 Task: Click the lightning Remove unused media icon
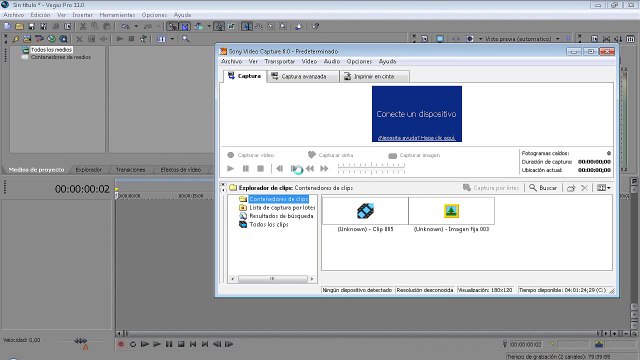(x=16, y=39)
